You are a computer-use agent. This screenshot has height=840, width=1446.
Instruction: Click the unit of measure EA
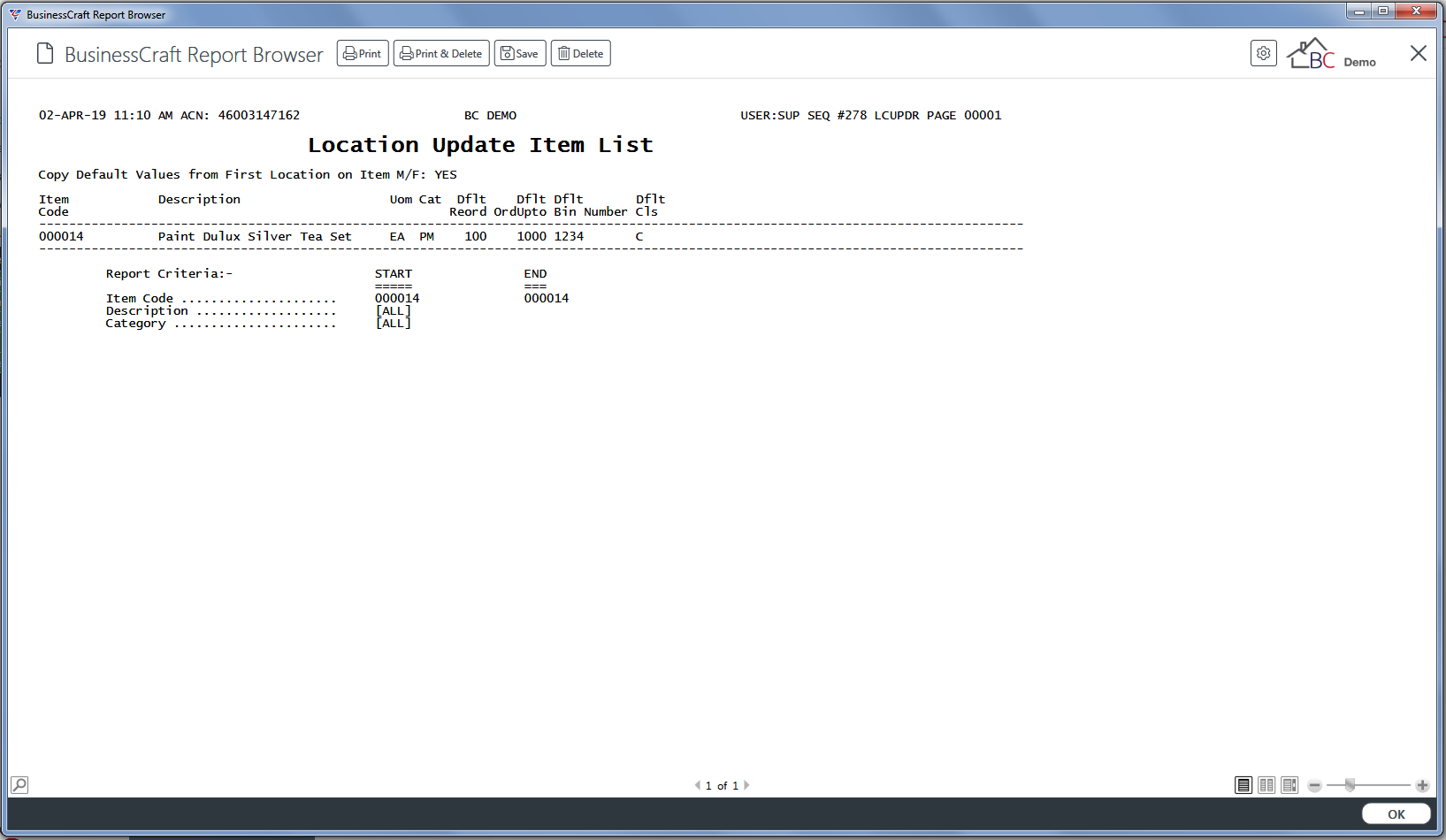(x=397, y=236)
